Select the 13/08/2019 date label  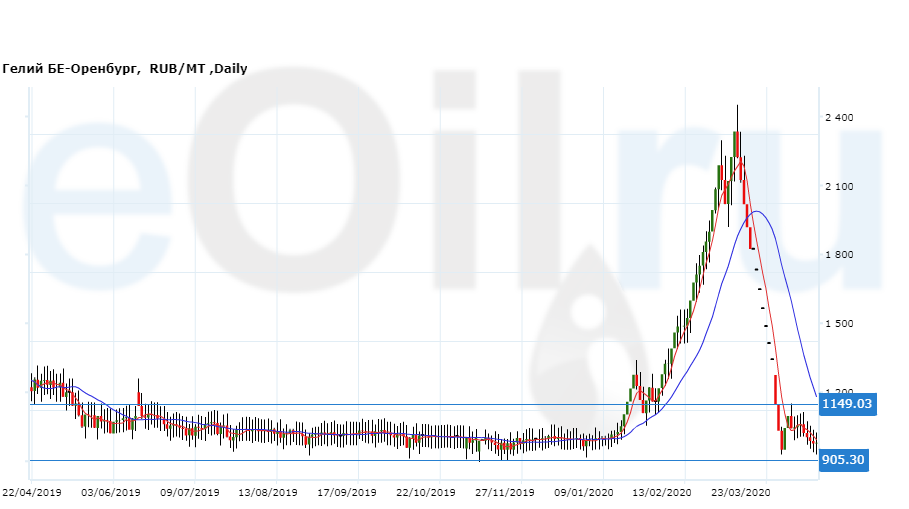point(268,493)
